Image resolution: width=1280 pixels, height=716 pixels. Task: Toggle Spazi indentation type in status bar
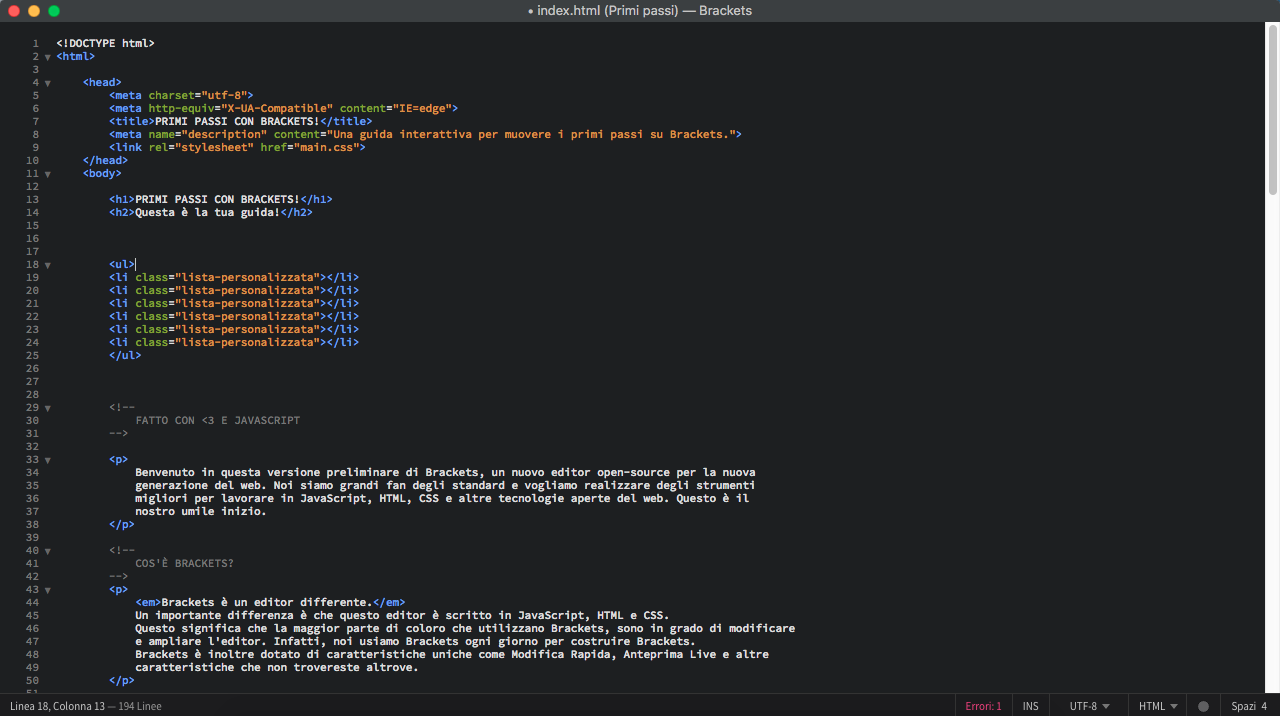click(1243, 706)
